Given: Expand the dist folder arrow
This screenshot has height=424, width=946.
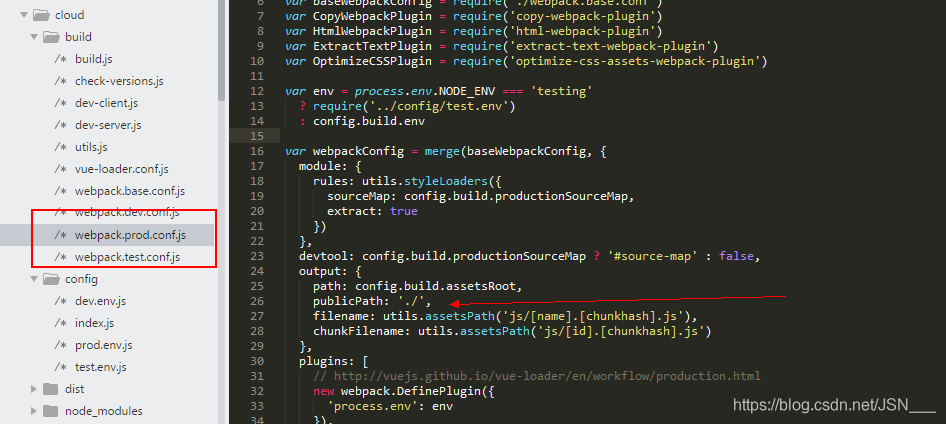Looking at the screenshot, I should tap(34, 389).
